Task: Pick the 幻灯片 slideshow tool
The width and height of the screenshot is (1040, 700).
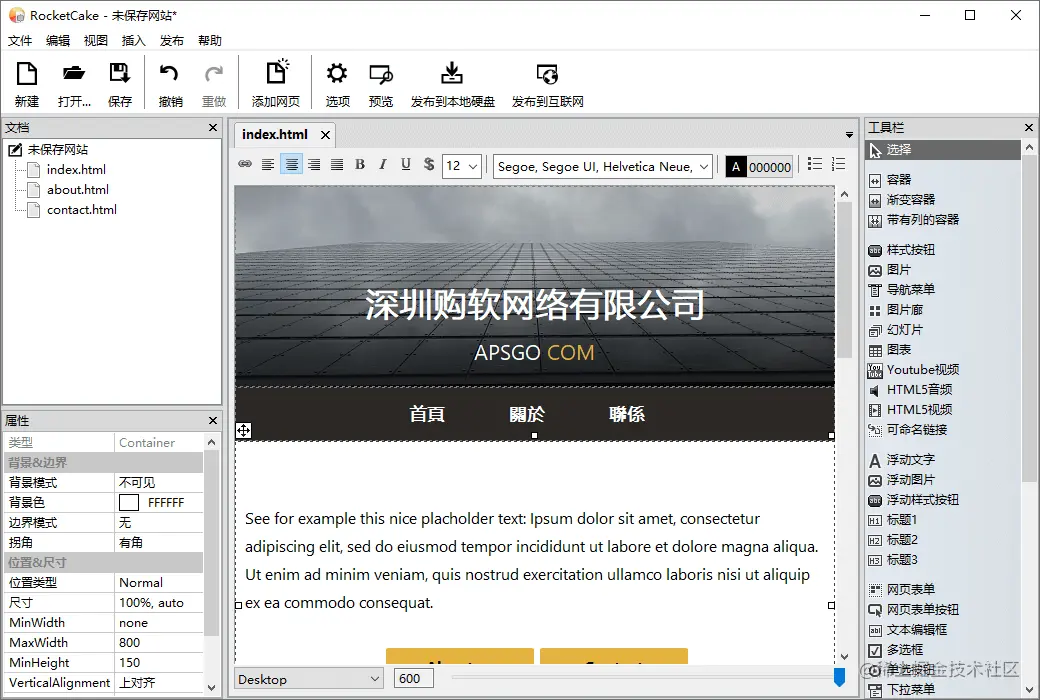Action: point(904,330)
